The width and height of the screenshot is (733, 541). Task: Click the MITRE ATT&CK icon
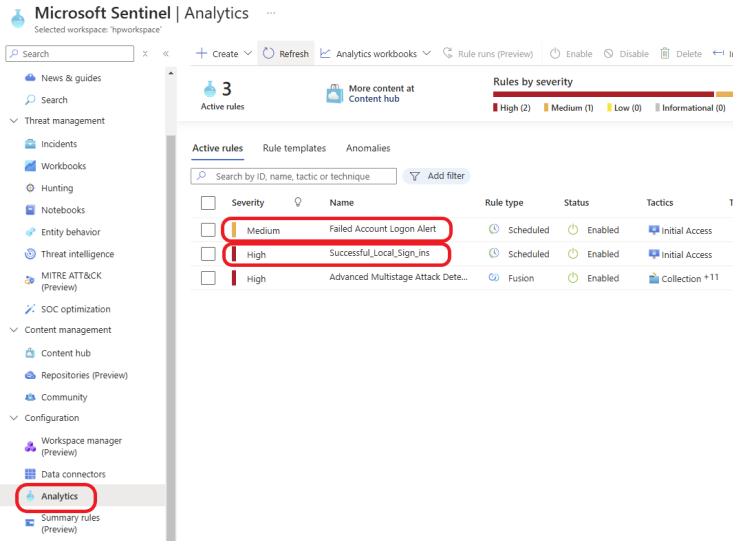pyautogui.click(x=29, y=281)
